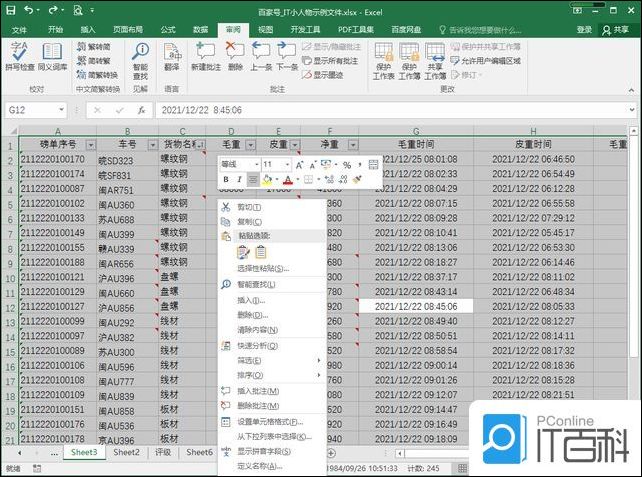This screenshot has height=477, width=642.
Task: Go to previous comment 上一条
Action: (x=261, y=56)
